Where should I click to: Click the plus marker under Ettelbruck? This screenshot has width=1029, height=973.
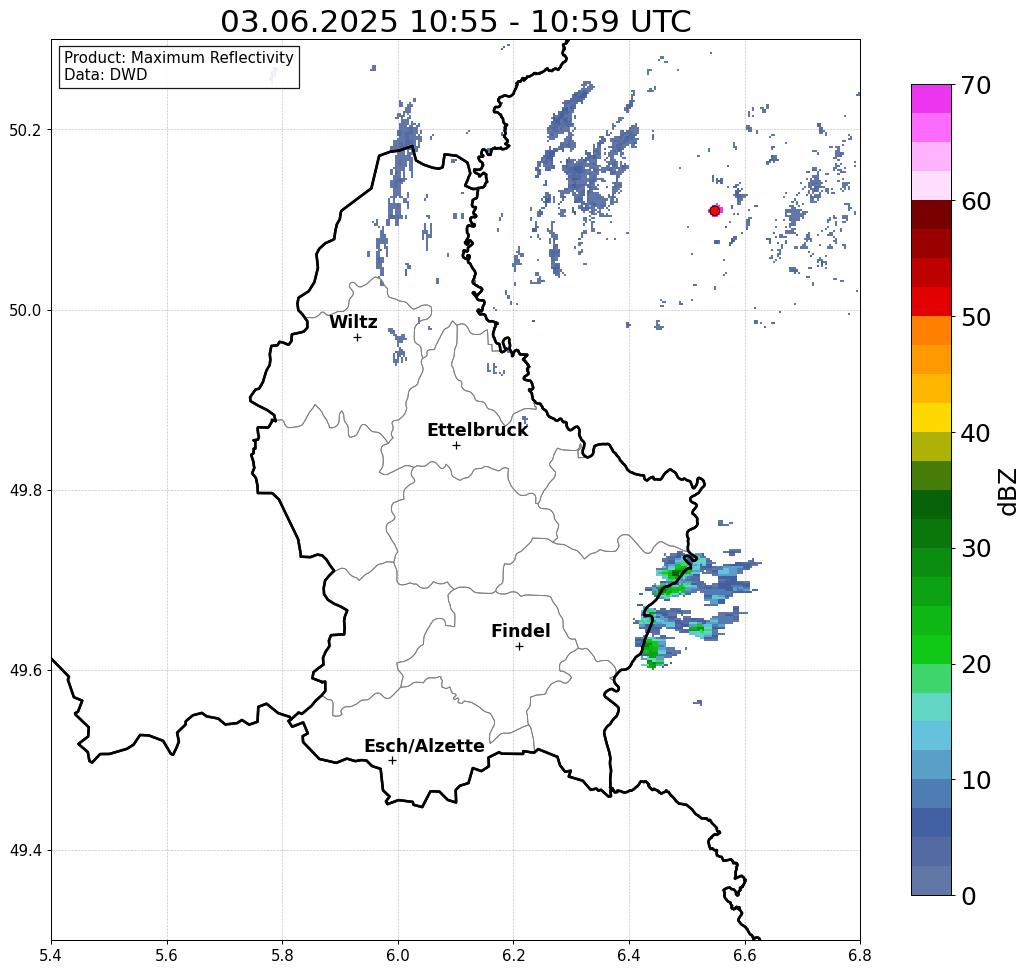click(x=457, y=445)
